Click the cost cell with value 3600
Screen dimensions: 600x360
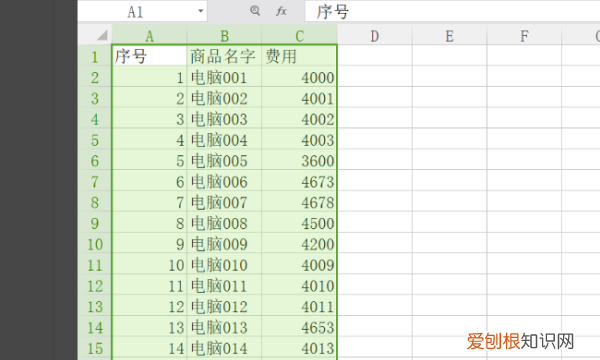[x=299, y=161]
